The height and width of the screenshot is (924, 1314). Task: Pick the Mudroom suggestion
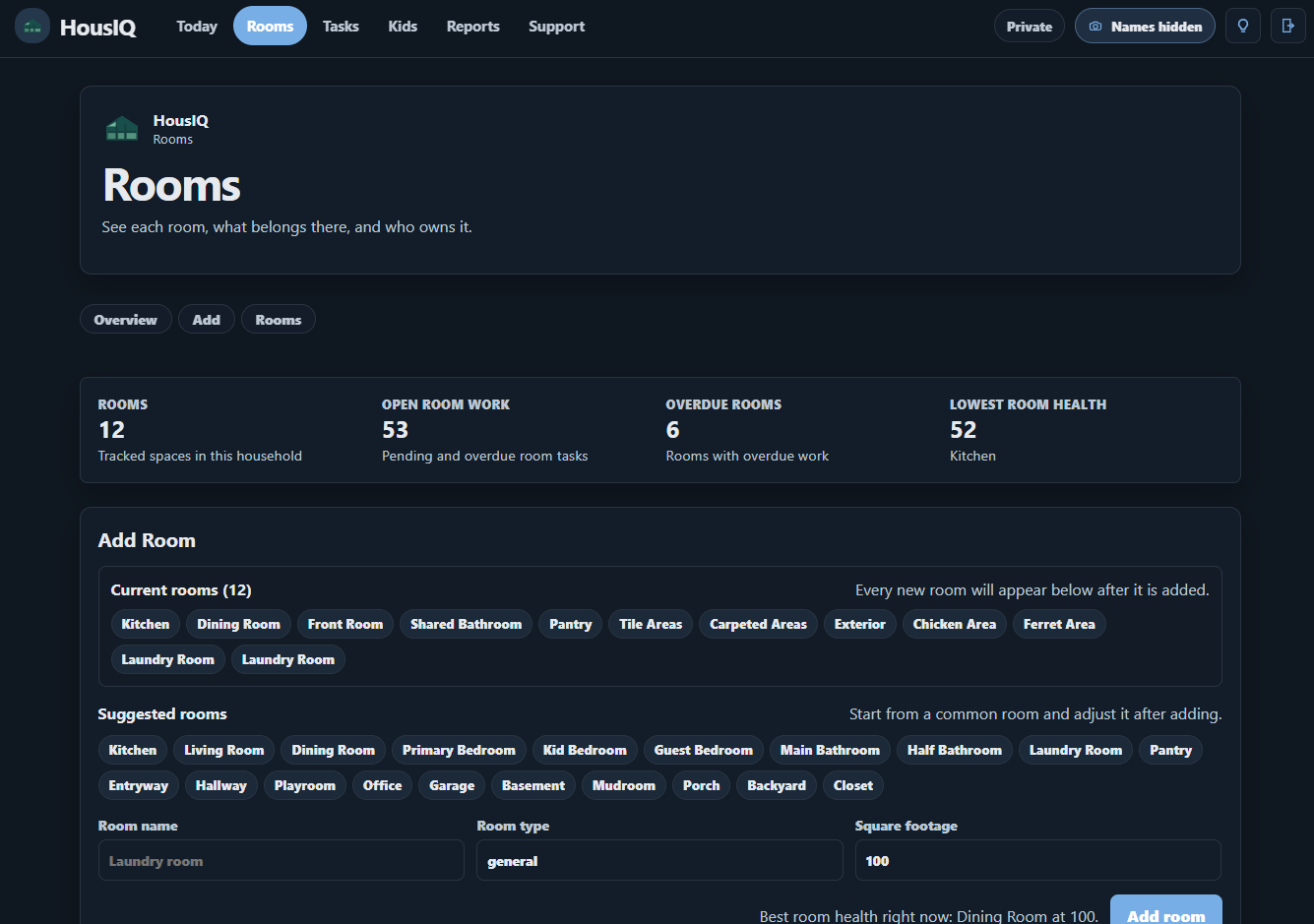tap(624, 785)
